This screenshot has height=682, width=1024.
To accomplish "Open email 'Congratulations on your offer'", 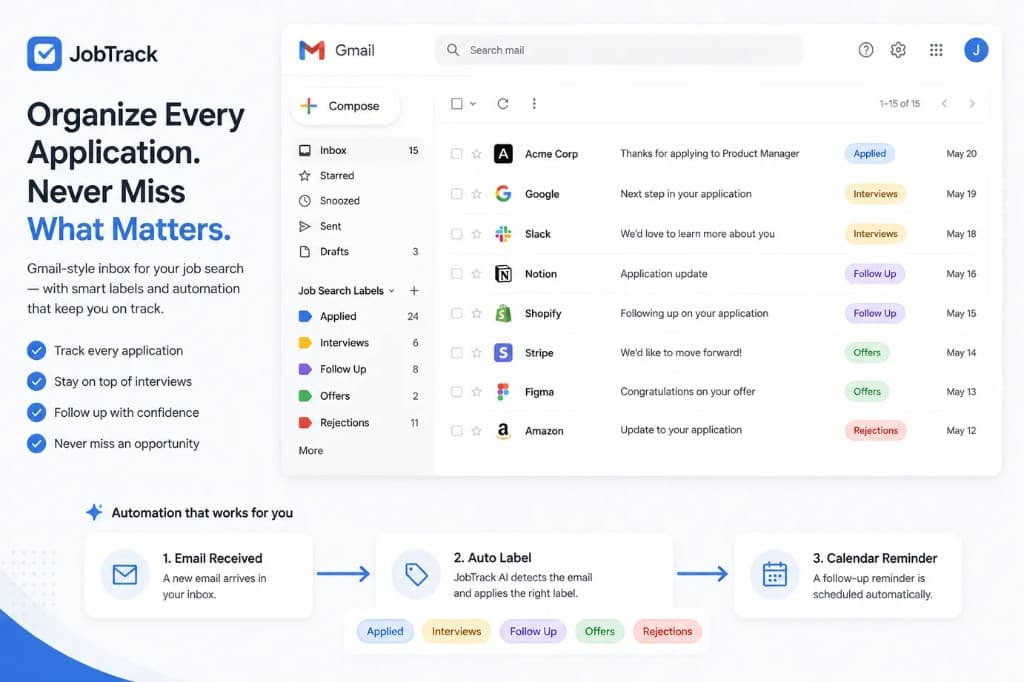I will click(688, 392).
